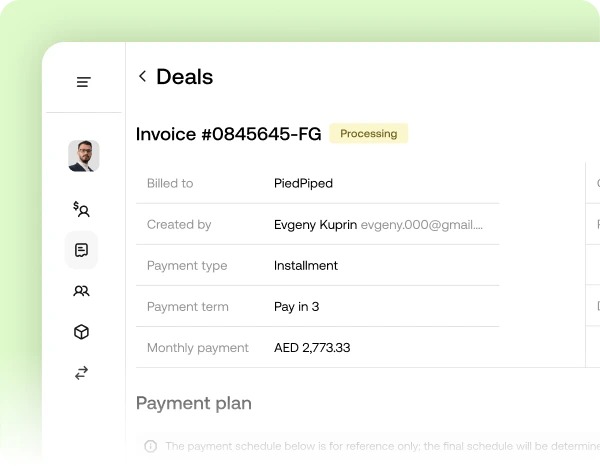The width and height of the screenshot is (600, 466).
Task: Select the Installment payment type value
Action: pyautogui.click(x=306, y=266)
